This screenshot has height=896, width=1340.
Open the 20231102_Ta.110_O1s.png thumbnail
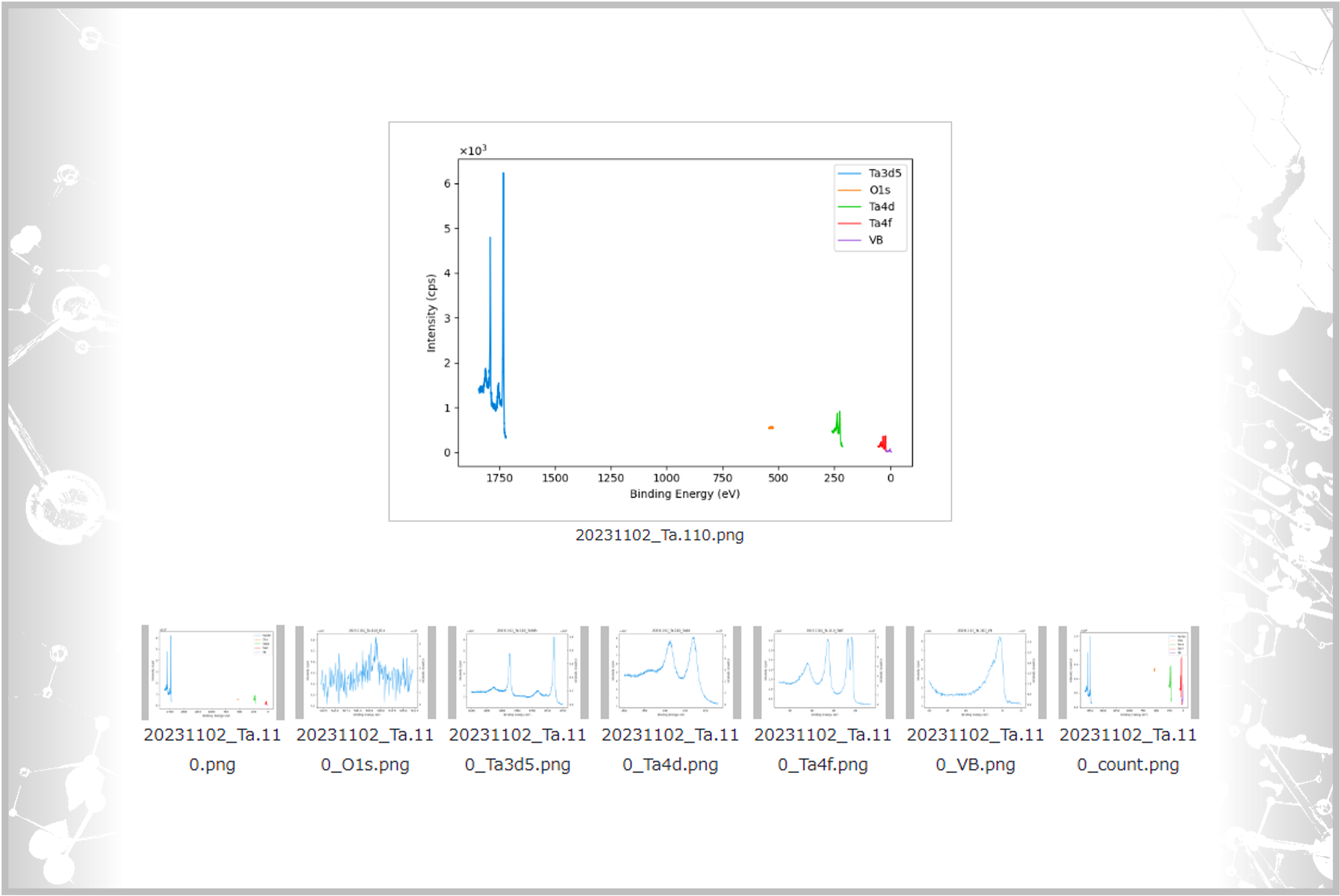[x=365, y=672]
